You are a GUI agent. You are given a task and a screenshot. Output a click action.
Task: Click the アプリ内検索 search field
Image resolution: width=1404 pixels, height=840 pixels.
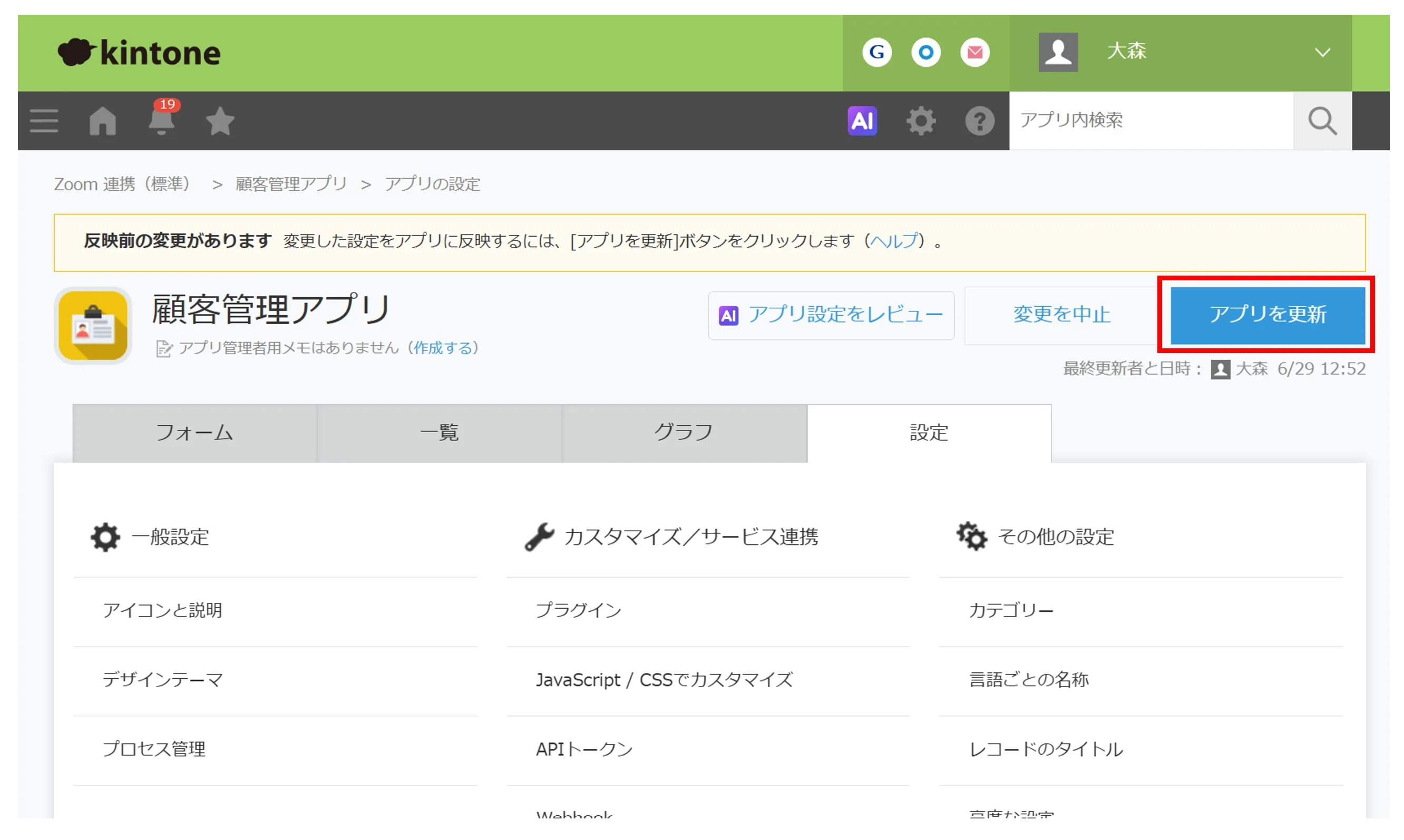point(1151,121)
